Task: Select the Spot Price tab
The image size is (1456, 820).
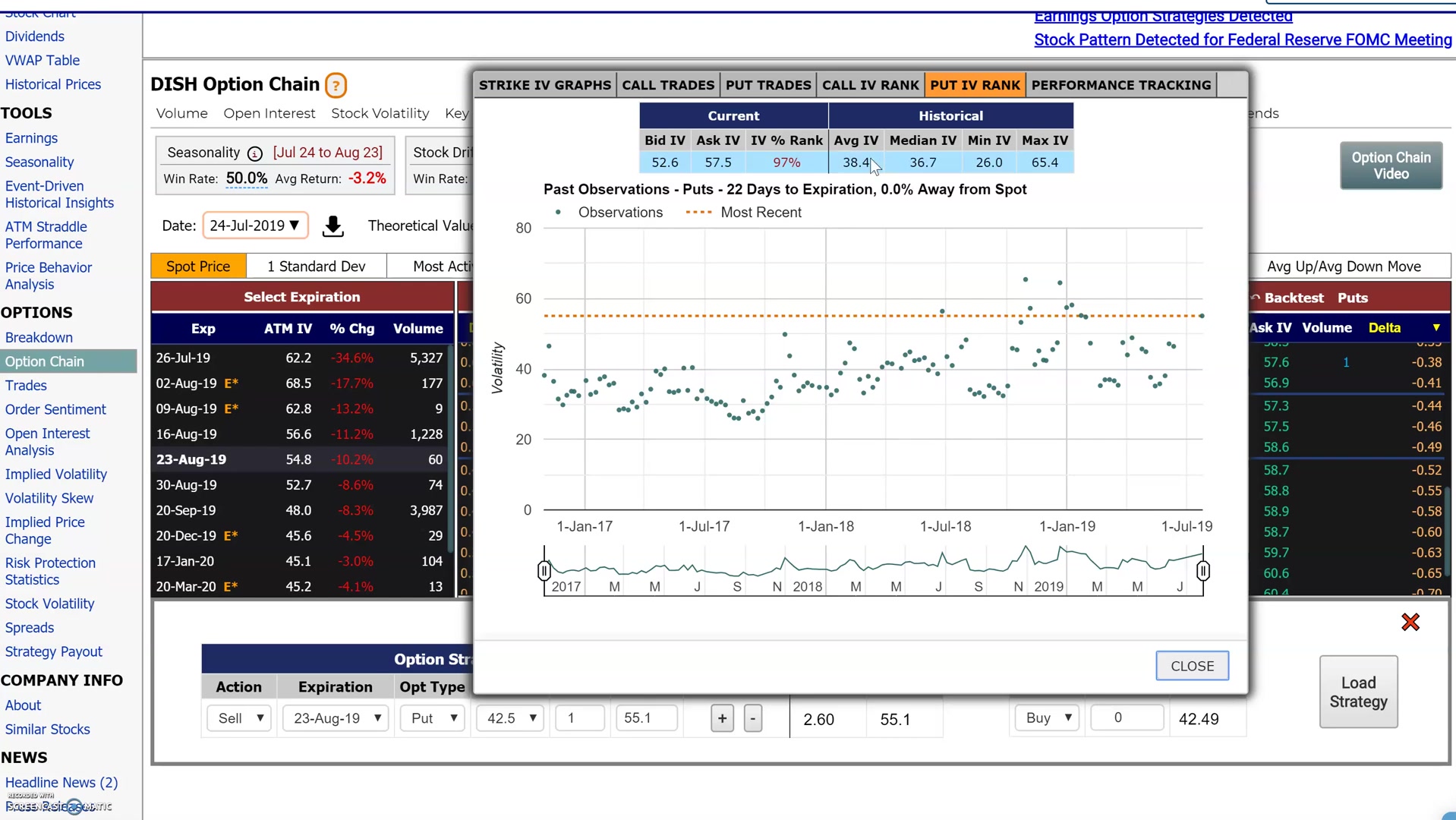Action: coord(198,266)
